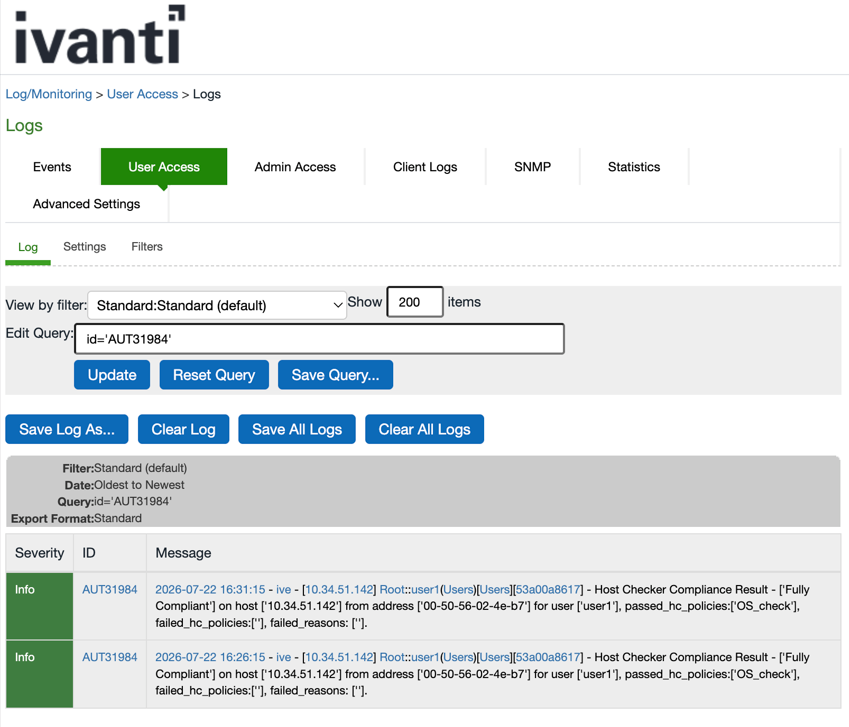
Task: Click the ive link in 16:26:15 row
Action: (284, 657)
